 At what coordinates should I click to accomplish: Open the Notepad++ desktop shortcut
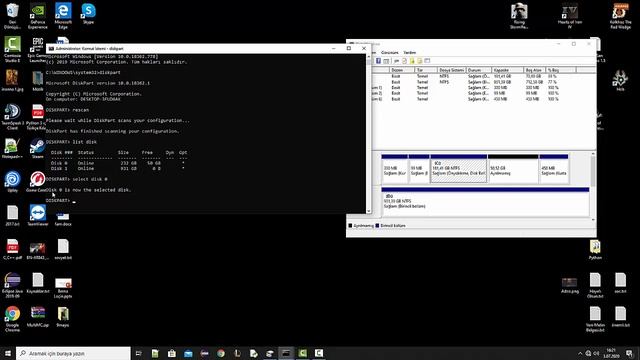[x=12, y=148]
